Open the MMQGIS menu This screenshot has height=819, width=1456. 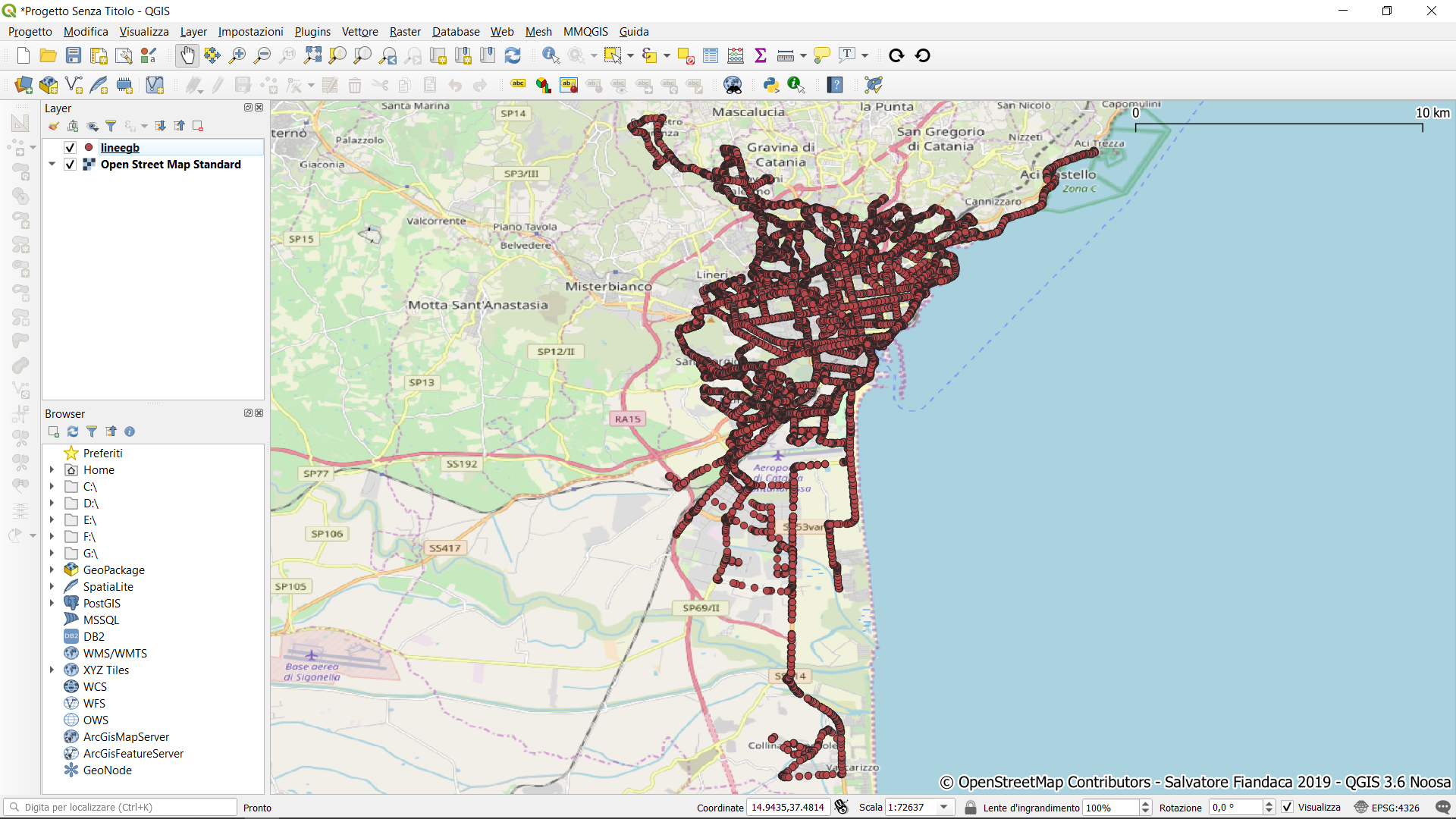[585, 31]
